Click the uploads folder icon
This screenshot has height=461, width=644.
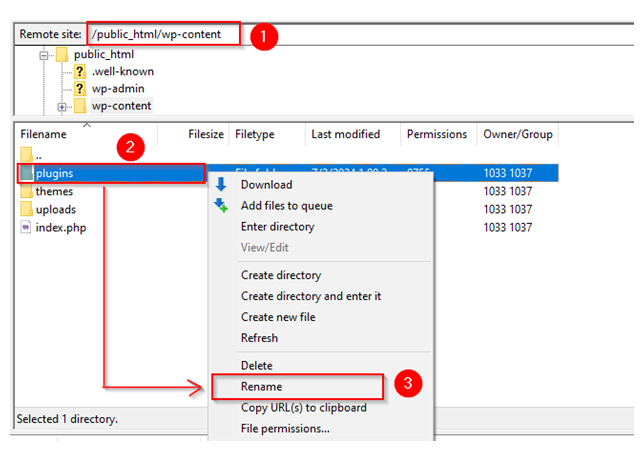[x=26, y=209]
